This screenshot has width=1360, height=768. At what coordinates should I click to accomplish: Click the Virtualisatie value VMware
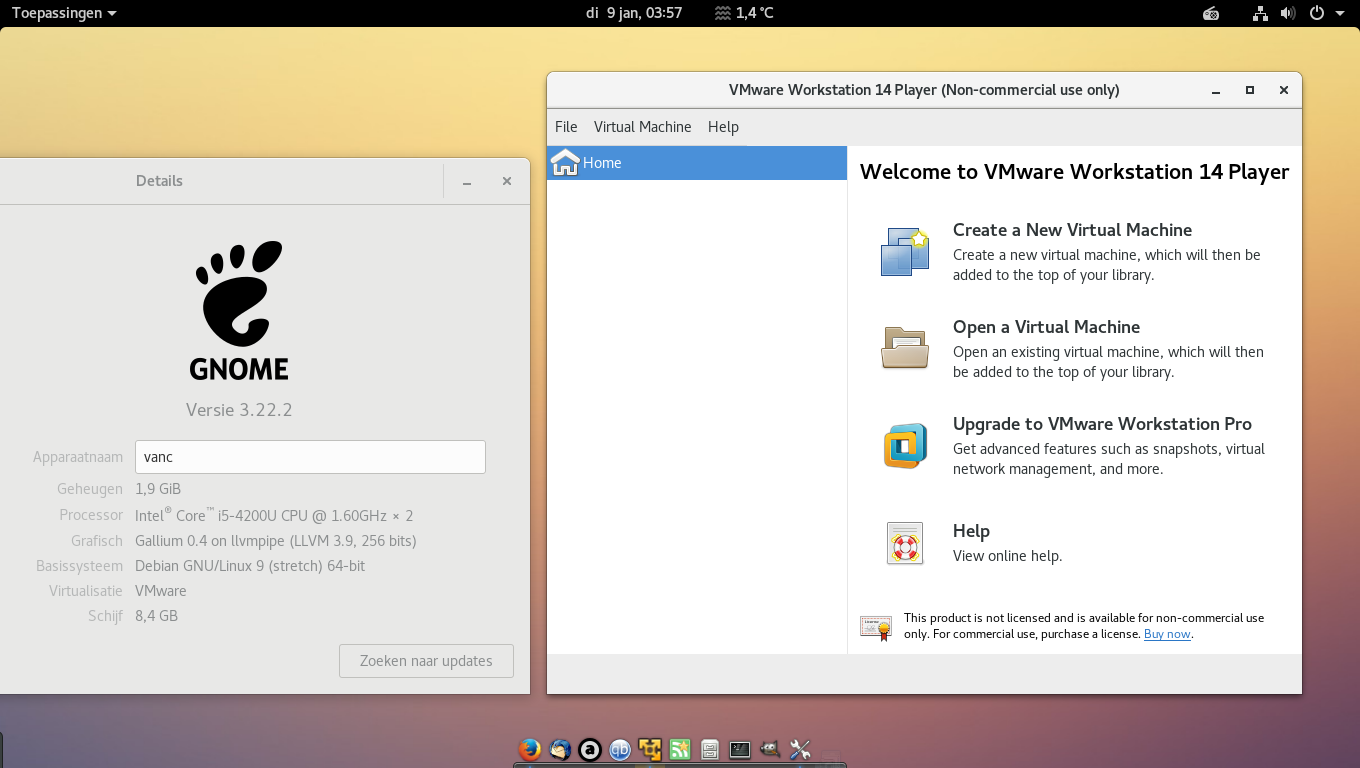(161, 591)
